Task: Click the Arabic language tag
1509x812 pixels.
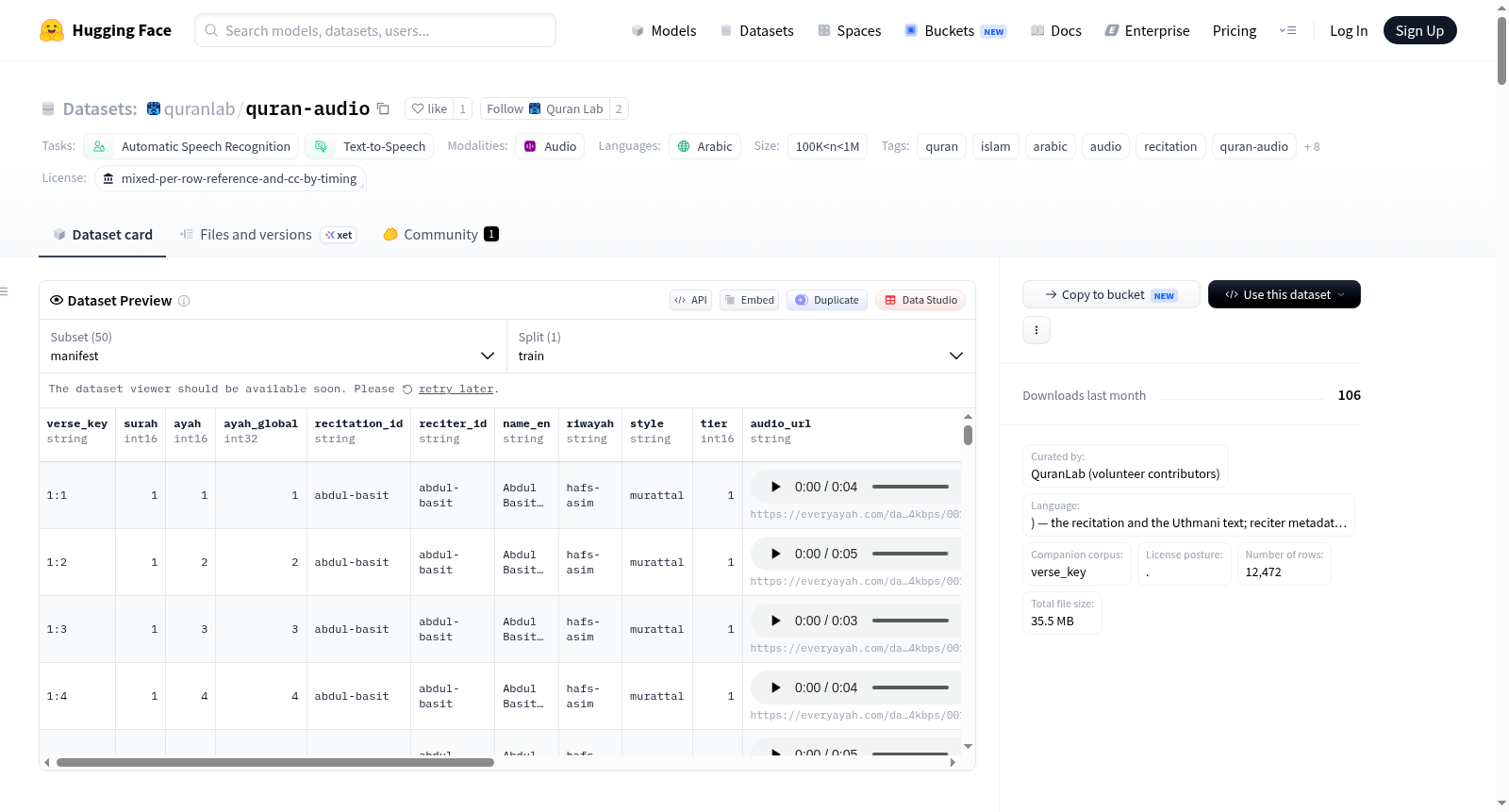Action: coord(705,146)
